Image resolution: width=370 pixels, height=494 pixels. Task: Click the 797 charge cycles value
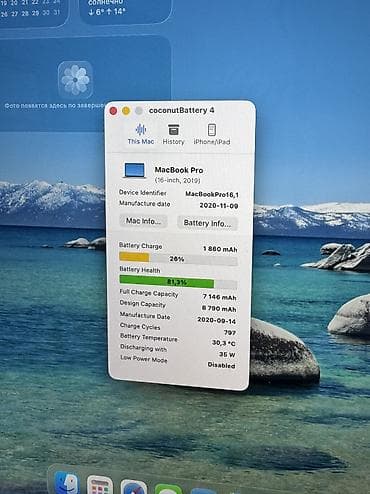click(230, 332)
